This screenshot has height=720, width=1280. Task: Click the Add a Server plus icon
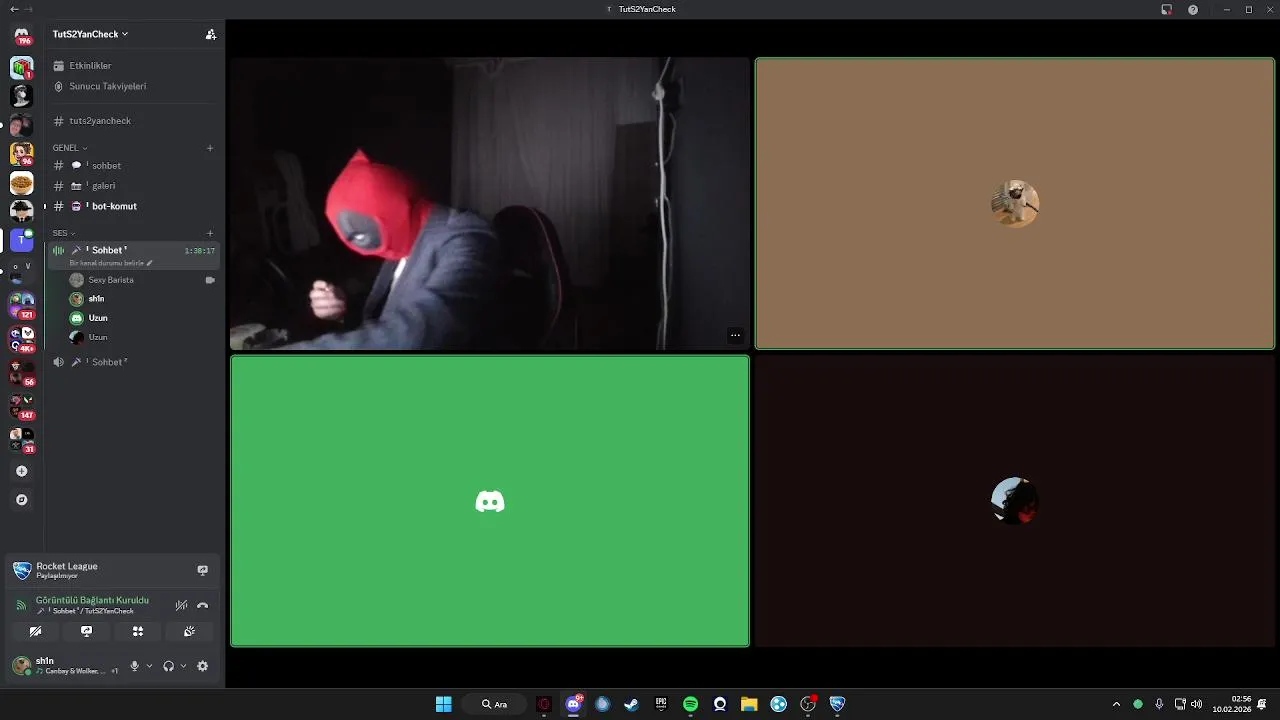coord(21,471)
